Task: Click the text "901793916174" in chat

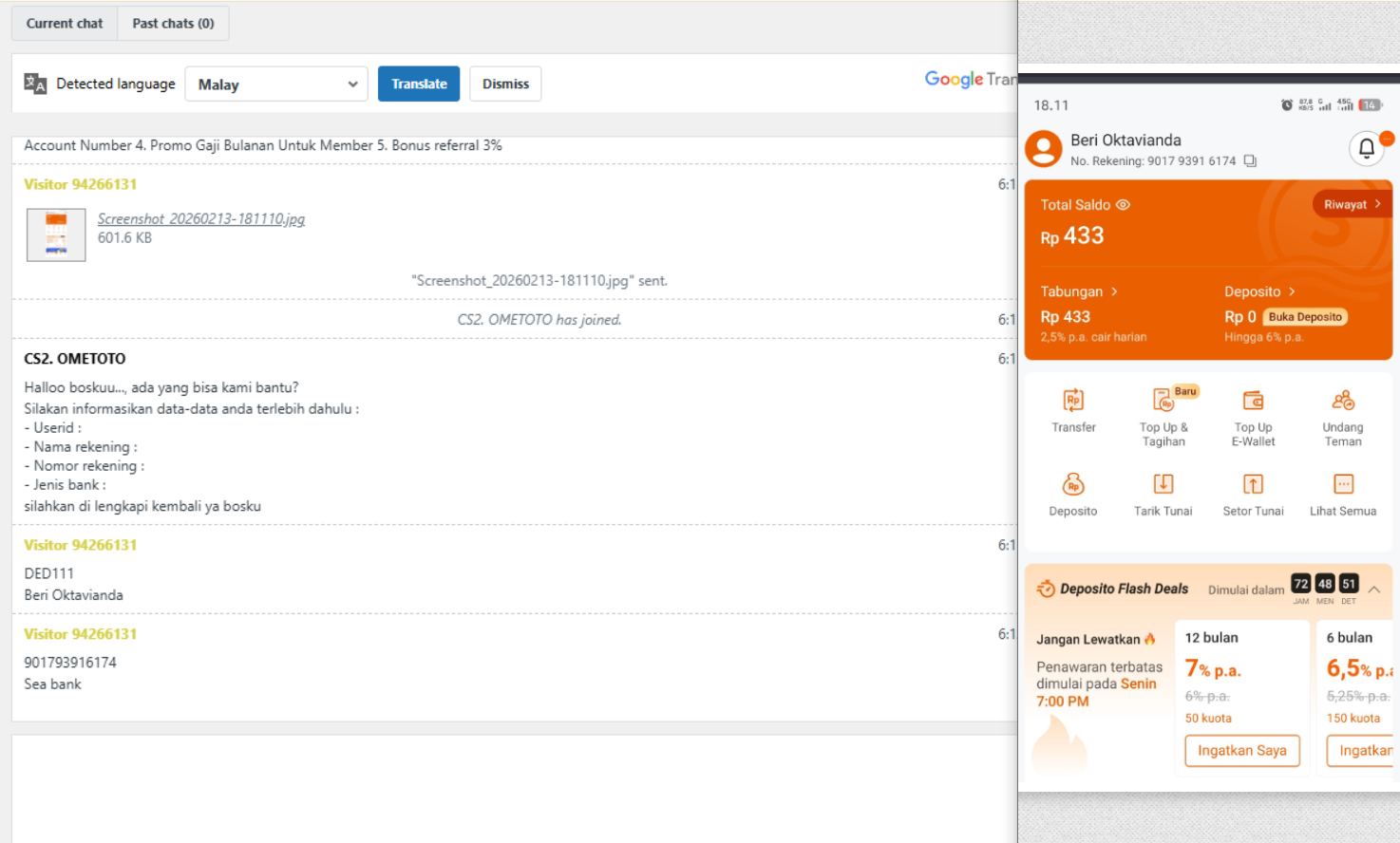Action: (70, 663)
